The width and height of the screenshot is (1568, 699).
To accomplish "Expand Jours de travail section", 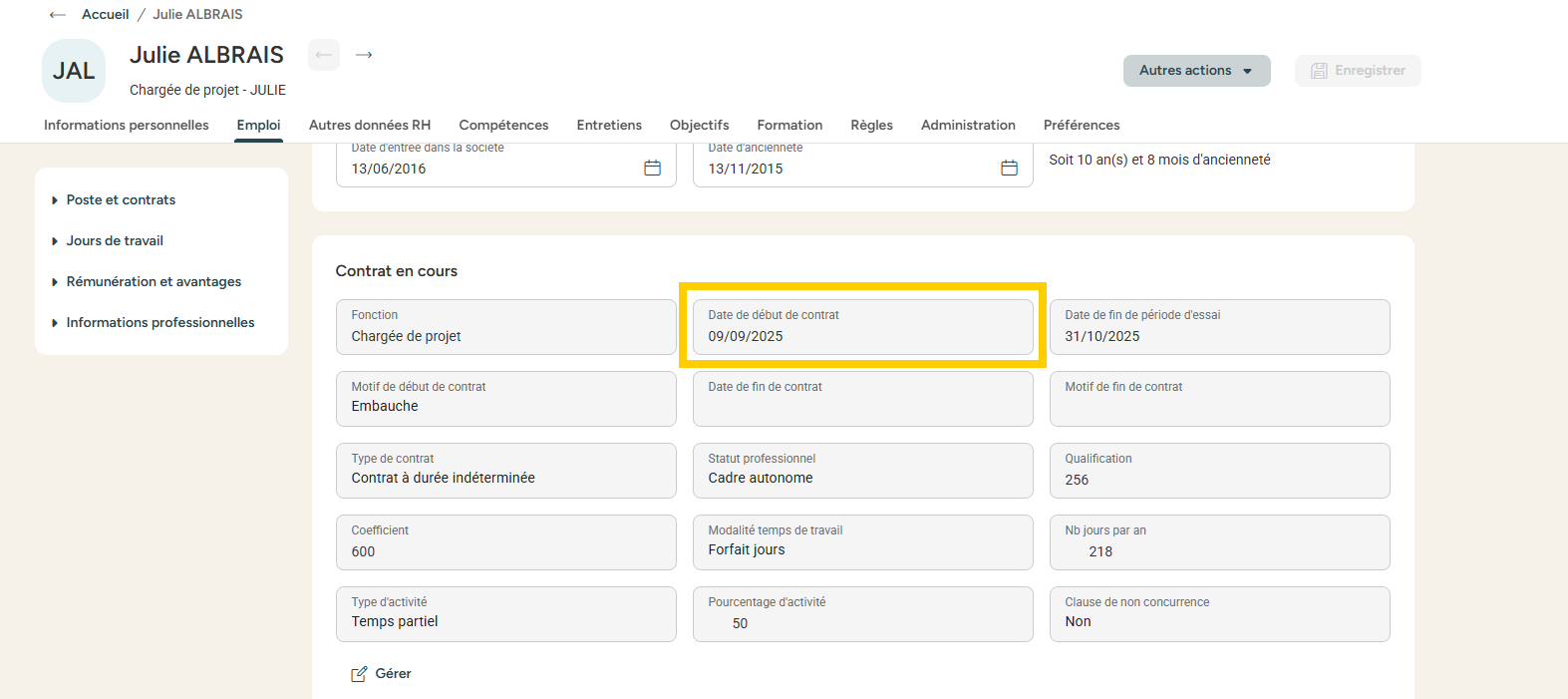I will click(108, 241).
